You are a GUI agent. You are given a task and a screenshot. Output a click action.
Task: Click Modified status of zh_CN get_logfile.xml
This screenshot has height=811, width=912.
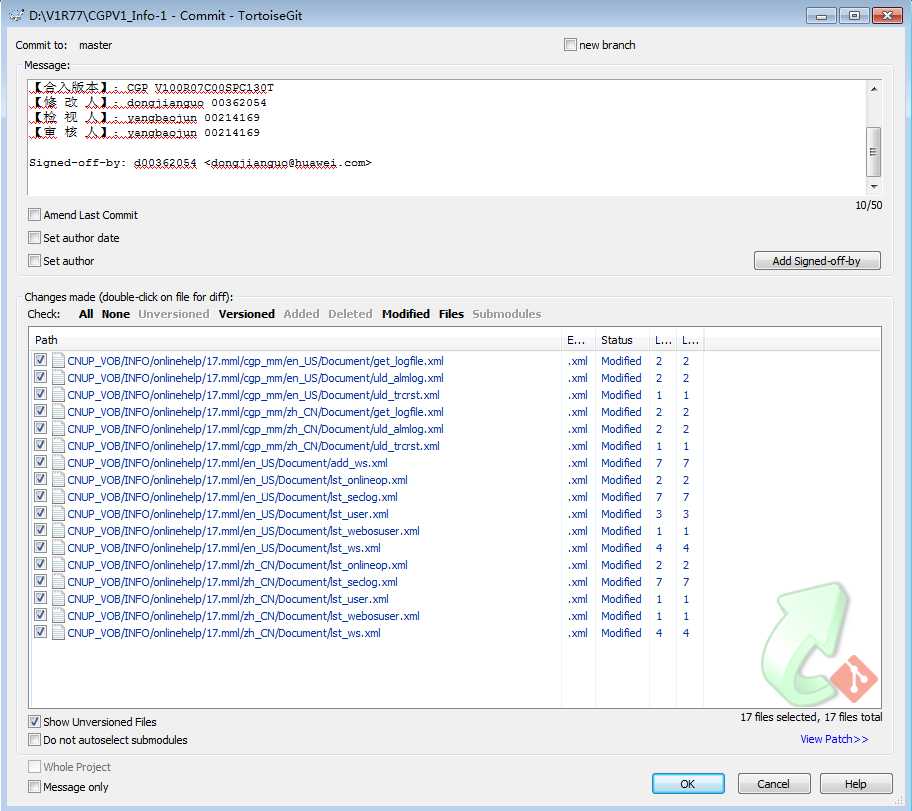621,412
